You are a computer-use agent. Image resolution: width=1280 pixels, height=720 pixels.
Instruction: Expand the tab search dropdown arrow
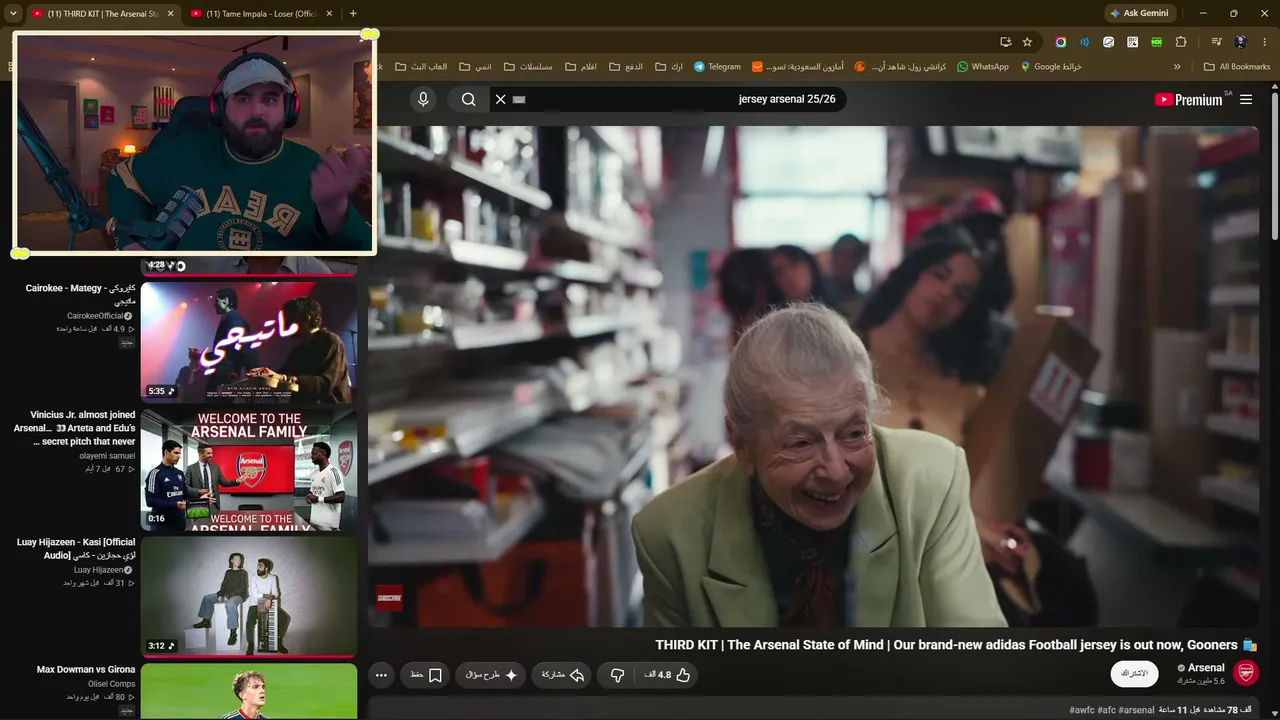pos(12,14)
